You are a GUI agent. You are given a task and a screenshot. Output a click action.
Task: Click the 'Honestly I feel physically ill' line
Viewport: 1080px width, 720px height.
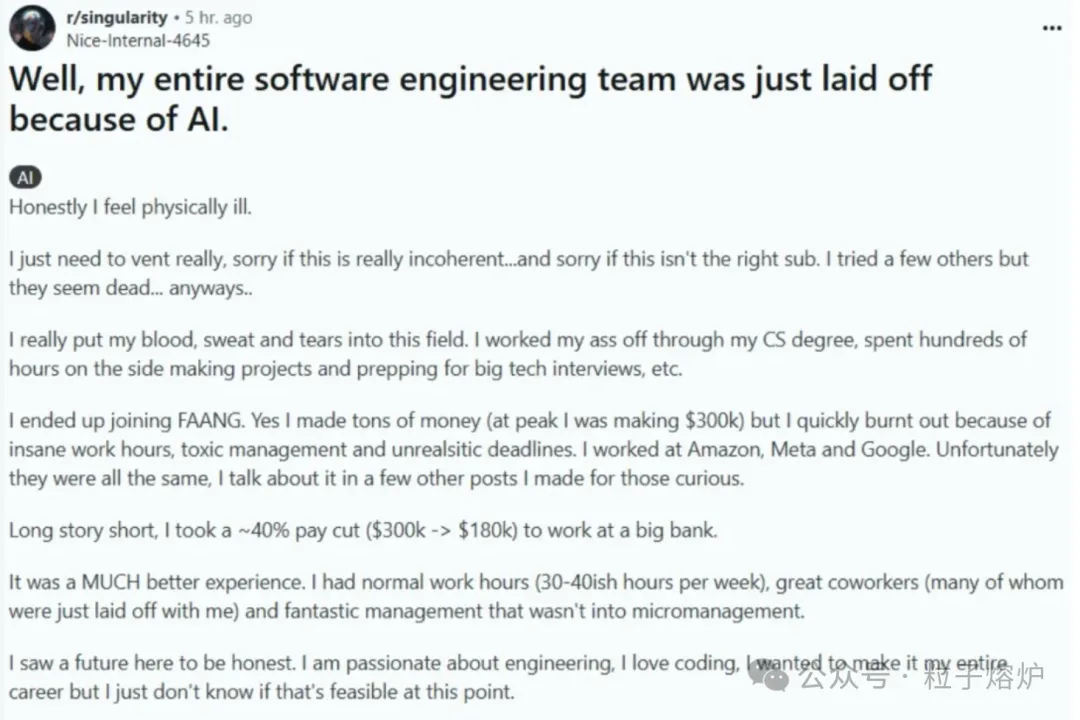(130, 207)
